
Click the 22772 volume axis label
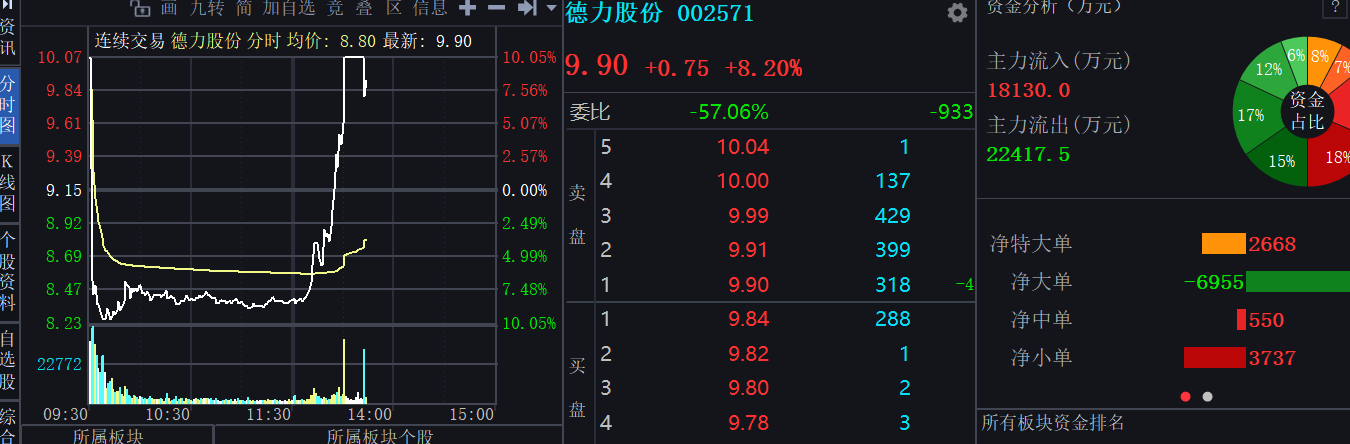[59, 364]
